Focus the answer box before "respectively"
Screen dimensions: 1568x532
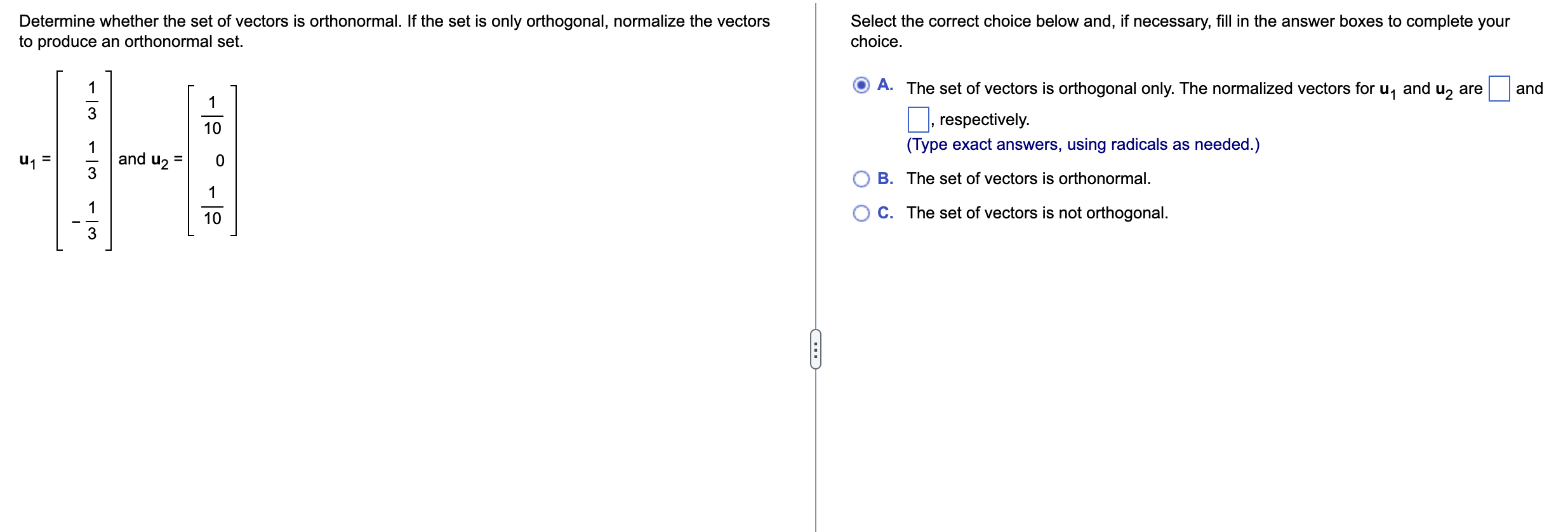coord(918,119)
